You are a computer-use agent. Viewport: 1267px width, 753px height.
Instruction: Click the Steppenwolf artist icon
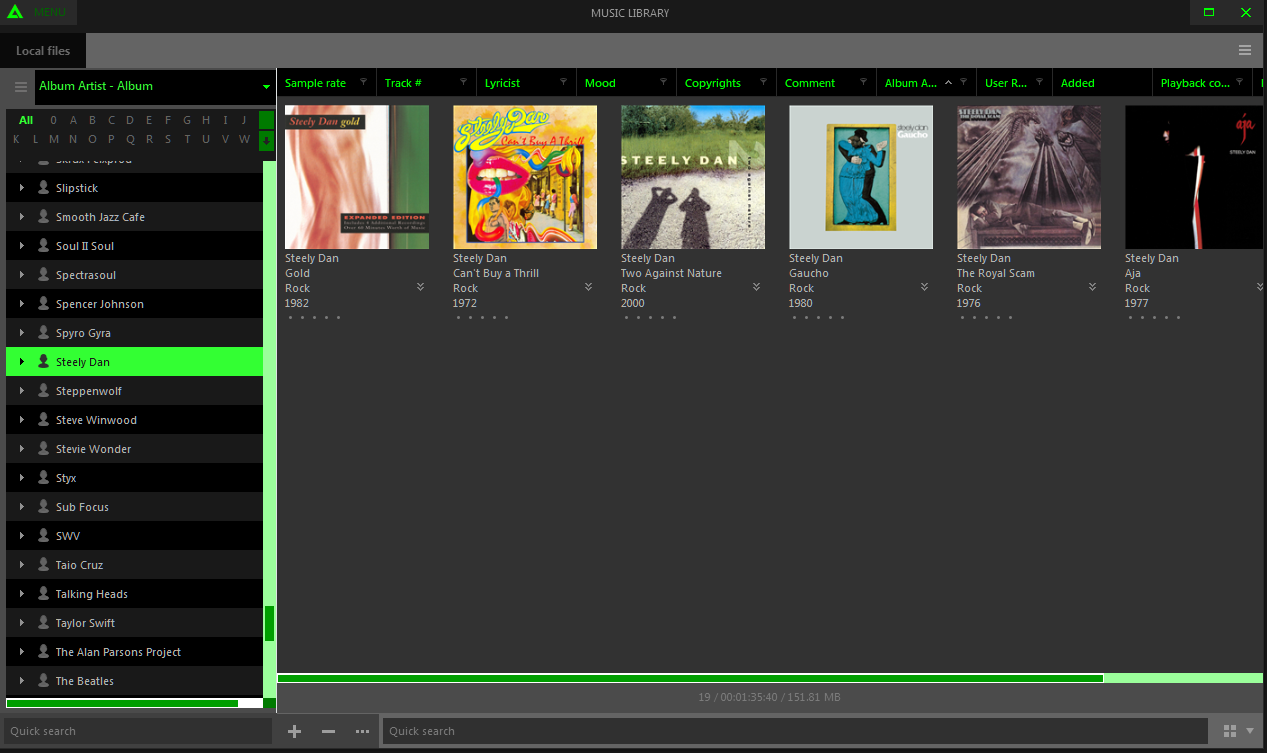[43, 391]
